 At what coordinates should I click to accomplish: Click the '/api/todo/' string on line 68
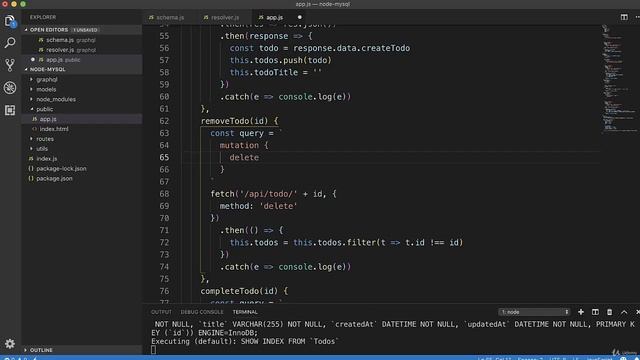269,194
